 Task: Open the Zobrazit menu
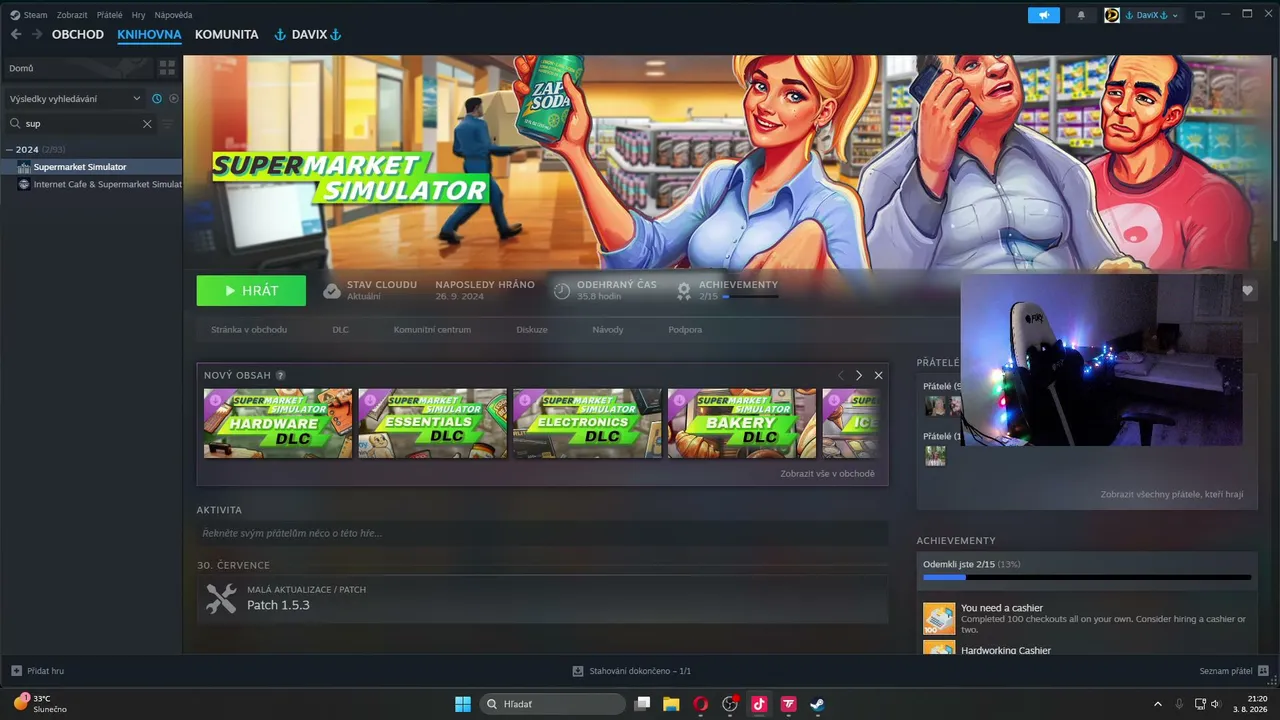[72, 15]
